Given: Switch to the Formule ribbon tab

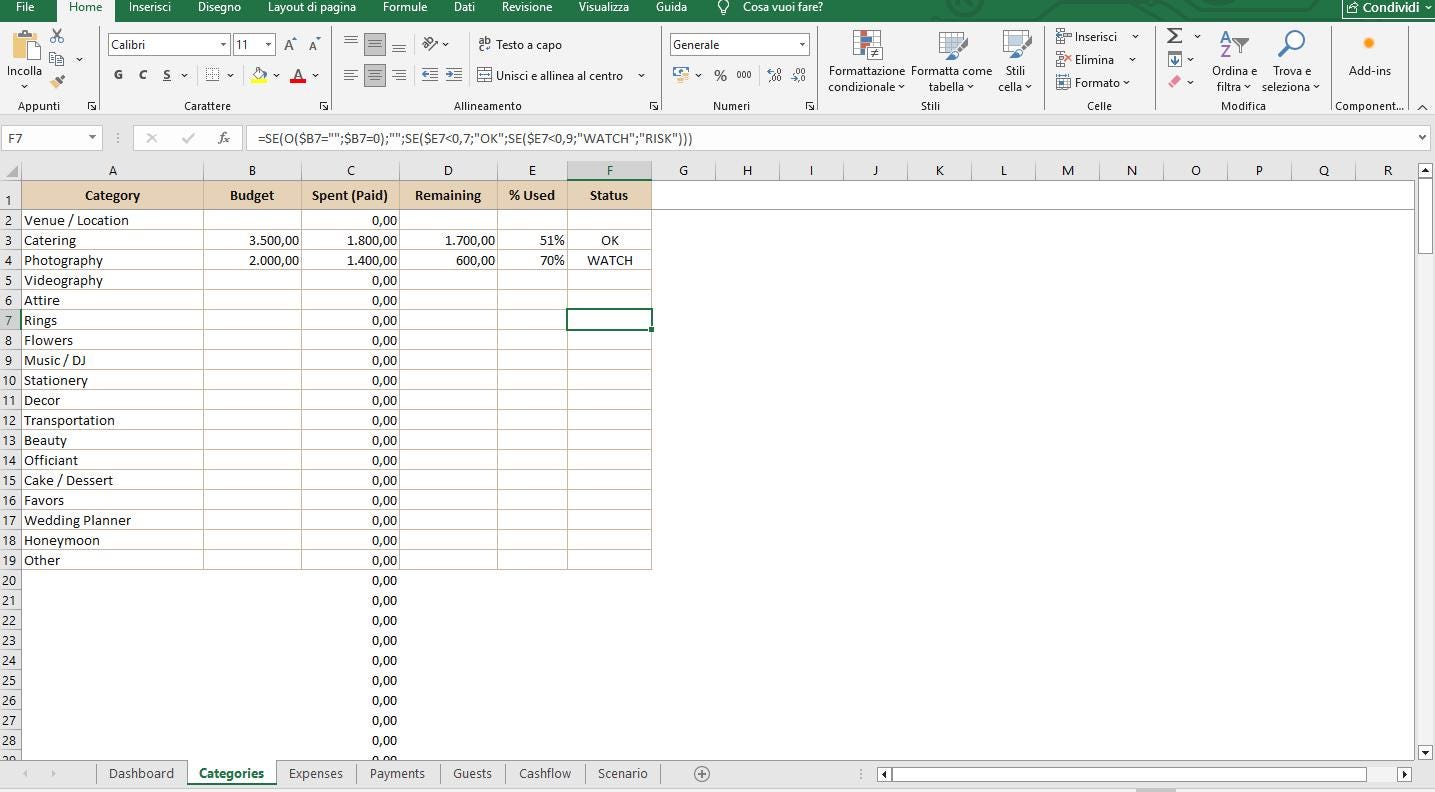Looking at the screenshot, I should click(x=404, y=8).
